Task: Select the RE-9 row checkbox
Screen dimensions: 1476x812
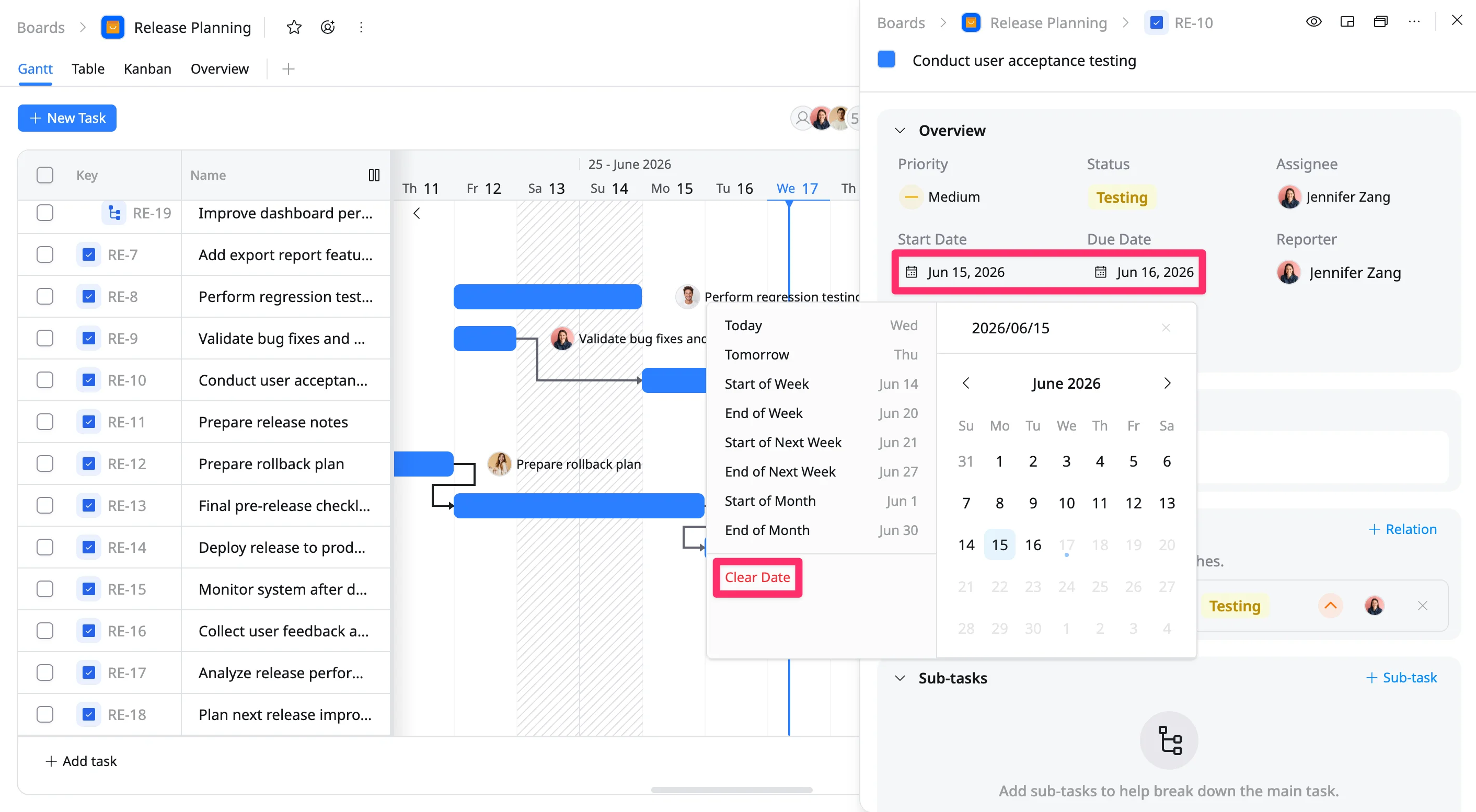Action: pos(45,339)
